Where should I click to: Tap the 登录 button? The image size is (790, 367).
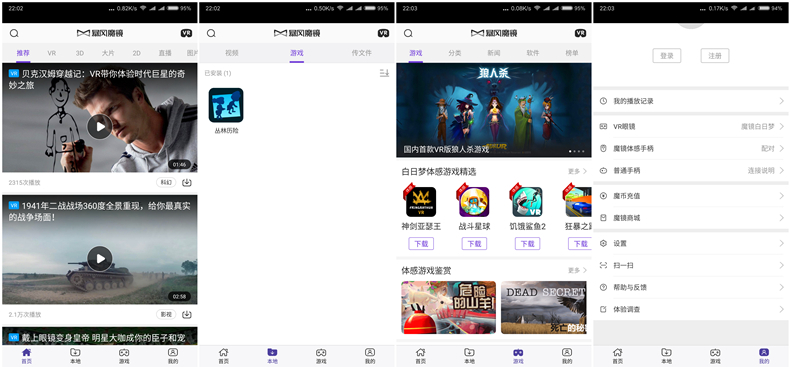pos(667,55)
